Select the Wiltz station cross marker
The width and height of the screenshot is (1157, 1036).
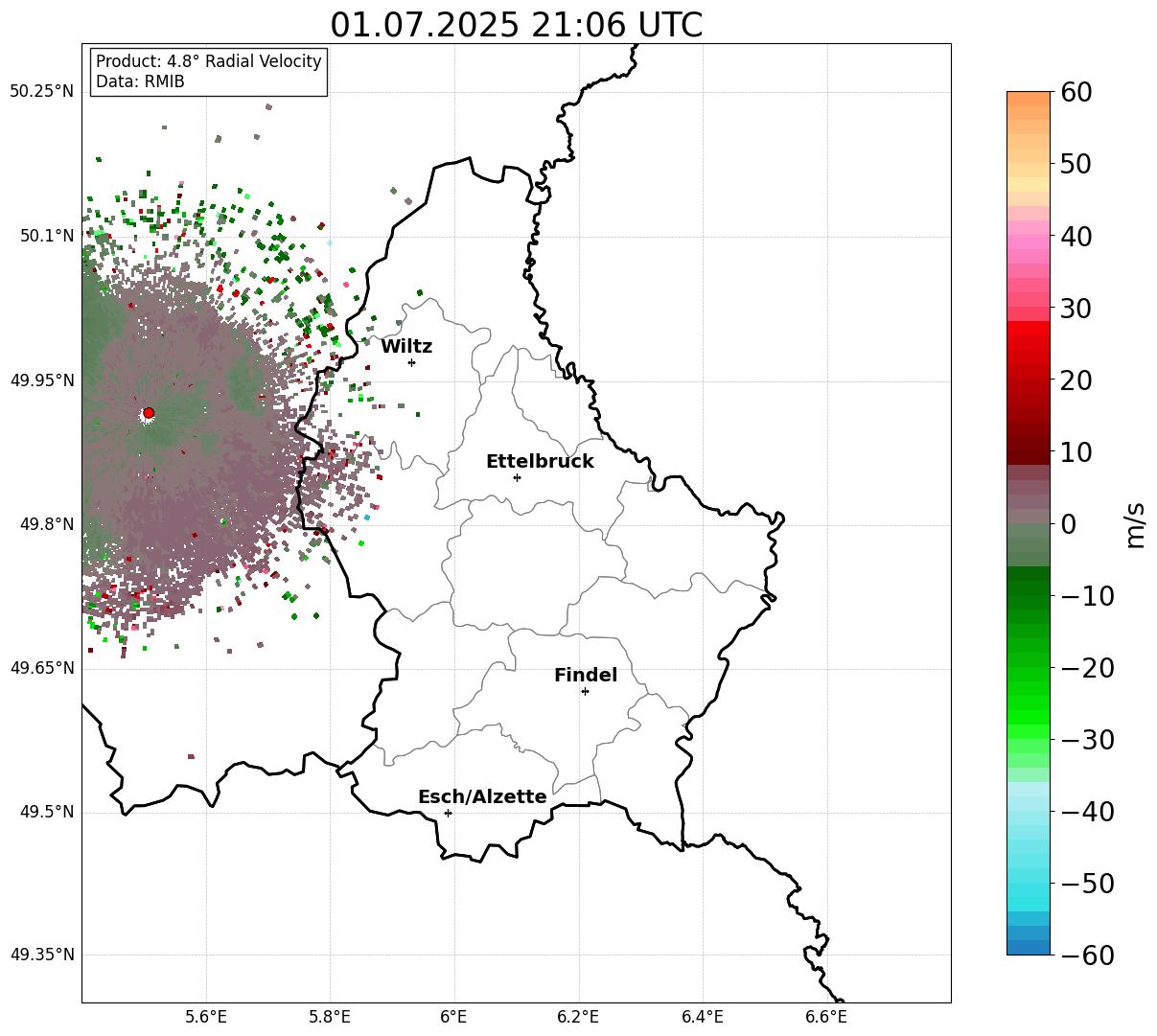(x=412, y=362)
